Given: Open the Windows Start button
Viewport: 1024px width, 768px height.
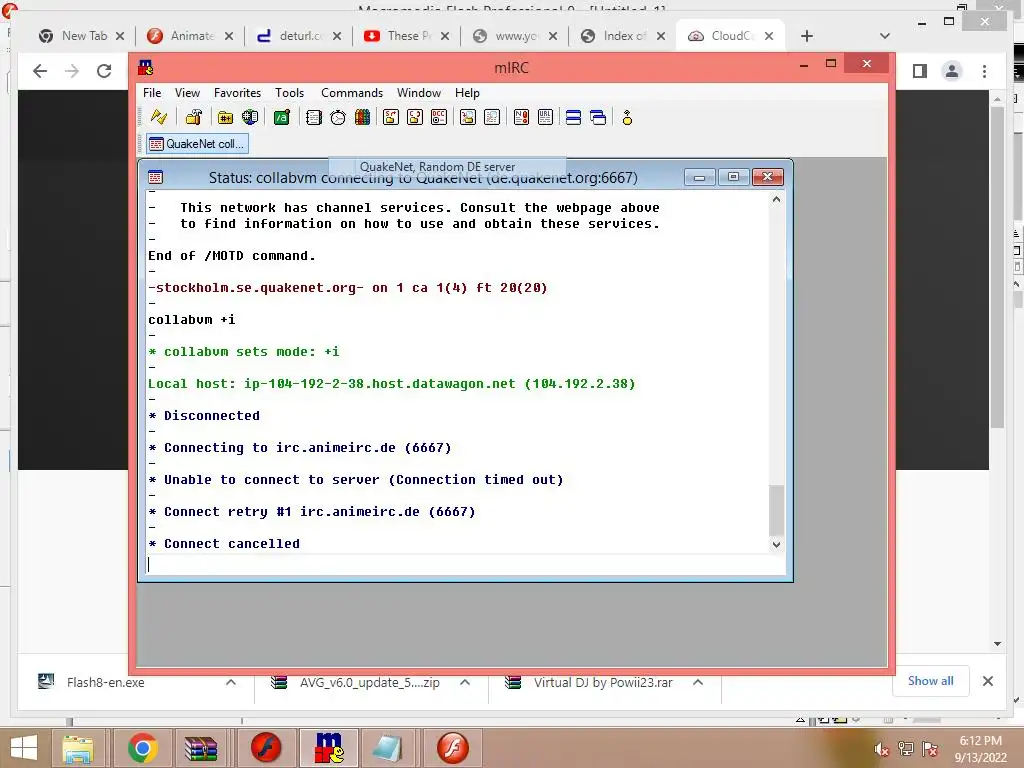Looking at the screenshot, I should click(x=24, y=748).
